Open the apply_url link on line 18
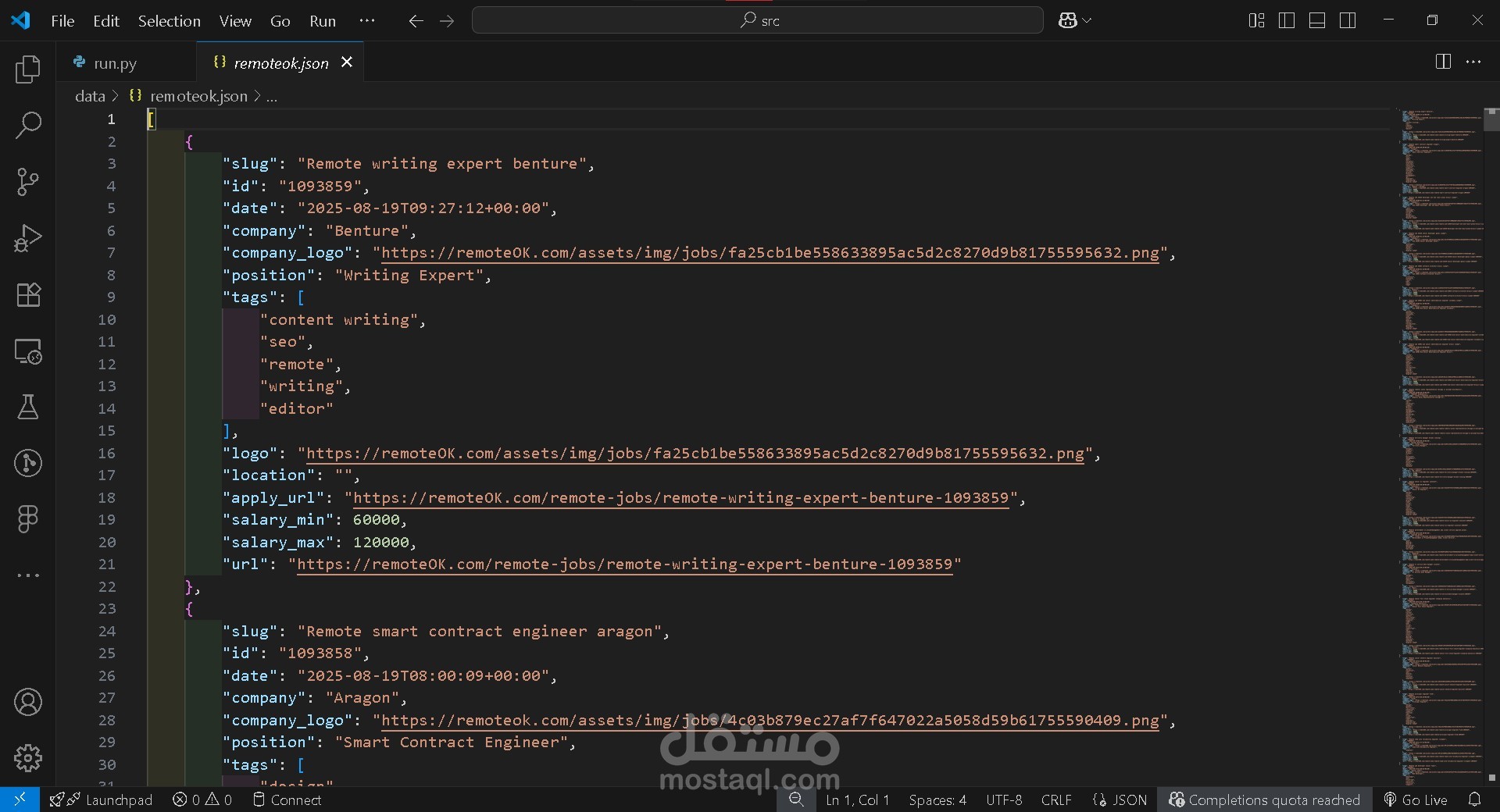 tap(680, 498)
